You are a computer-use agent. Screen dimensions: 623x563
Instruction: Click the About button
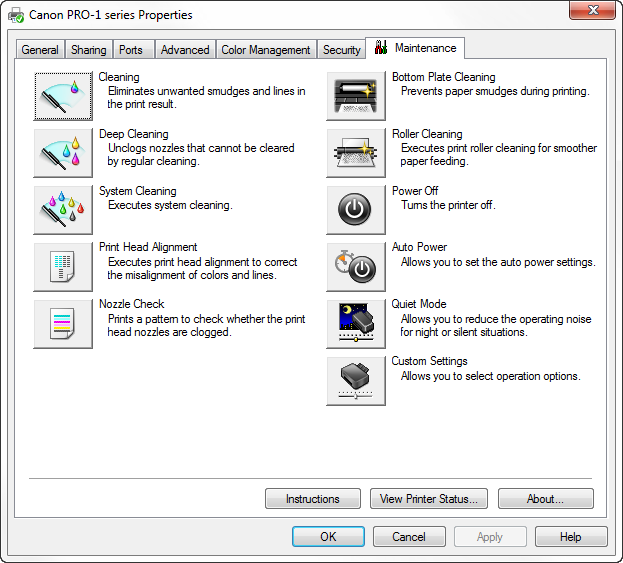point(546,499)
